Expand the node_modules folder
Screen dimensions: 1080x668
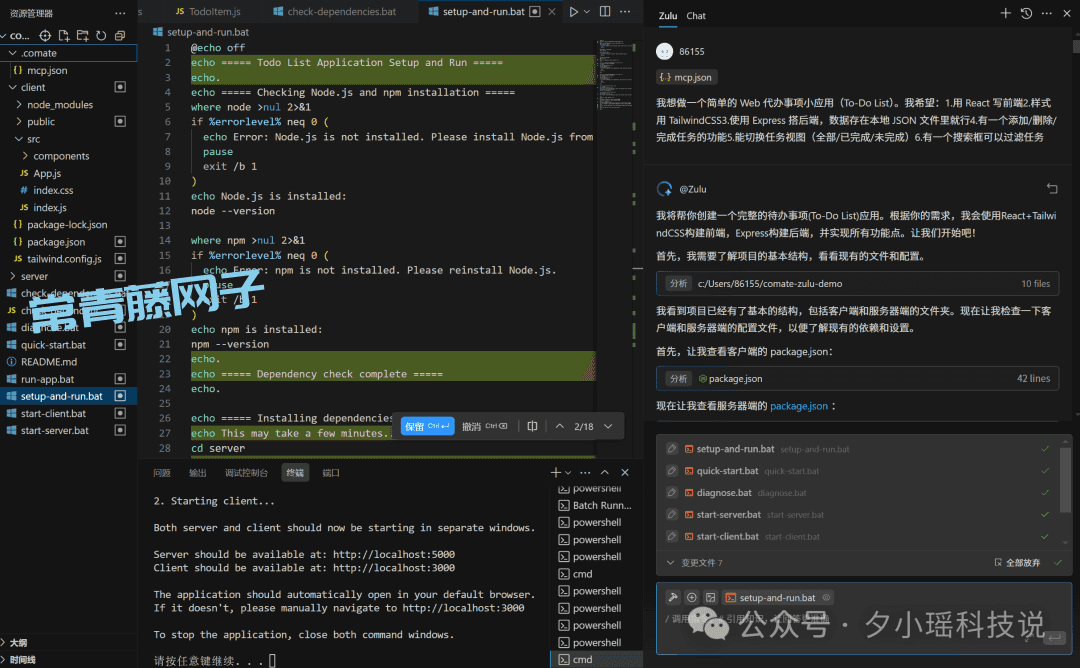[19, 105]
